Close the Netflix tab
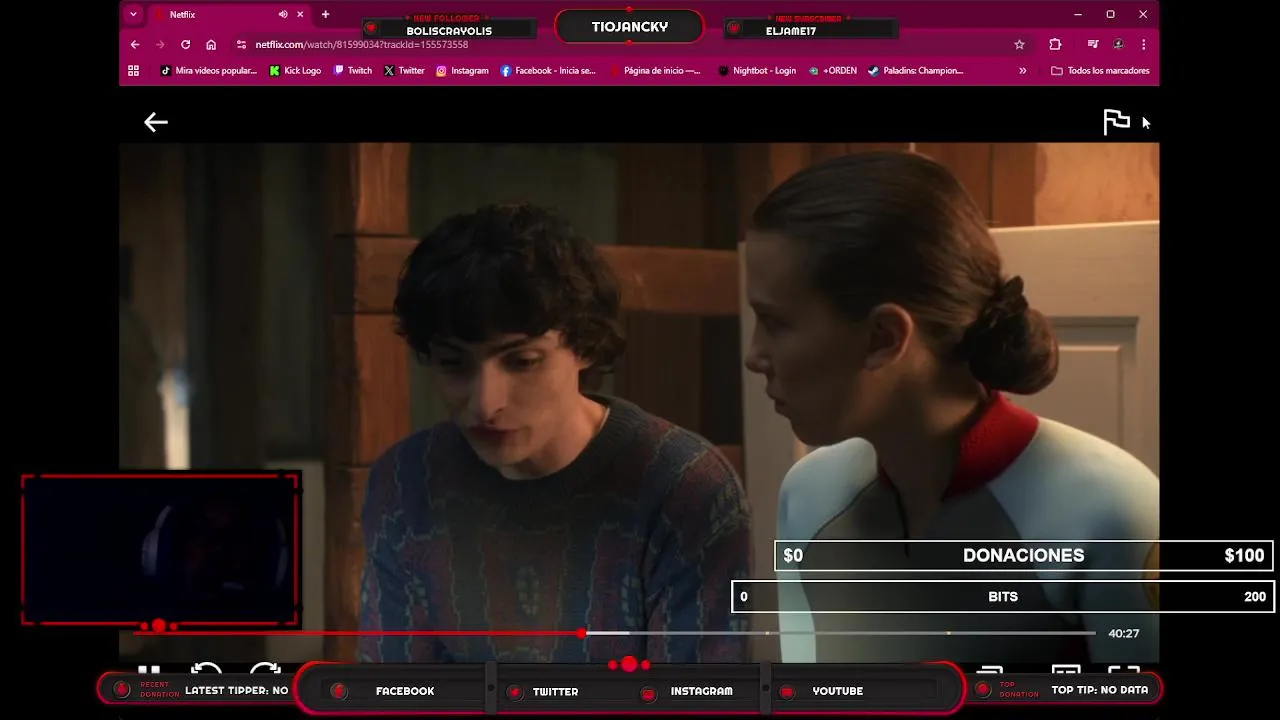 click(300, 15)
